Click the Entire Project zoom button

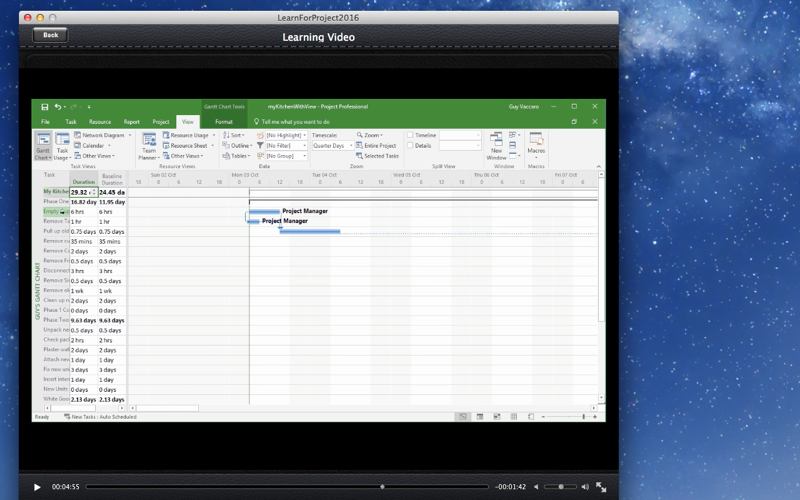pyautogui.click(x=376, y=146)
